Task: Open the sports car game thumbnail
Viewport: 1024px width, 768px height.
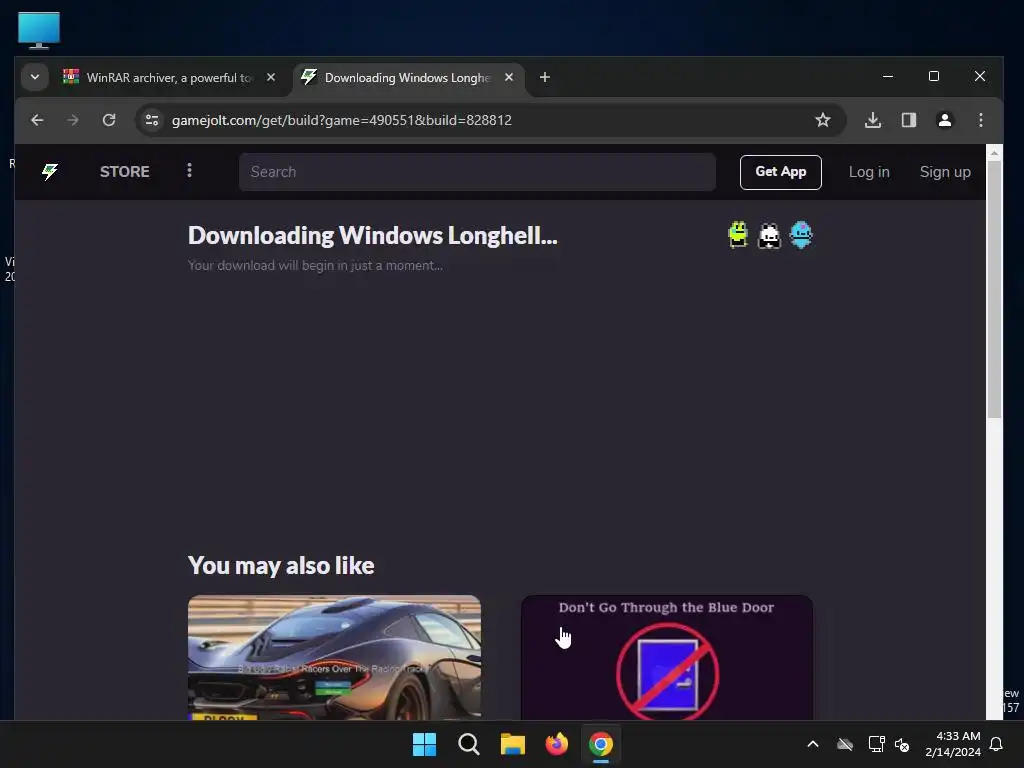Action: [334, 657]
